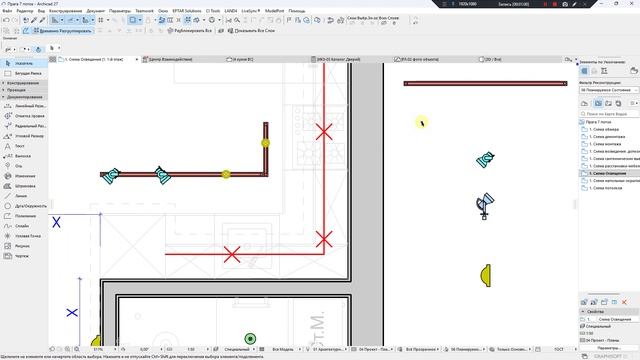Select the Чертеж drawing tool
This screenshot has width=640, height=360.
coord(24,256)
